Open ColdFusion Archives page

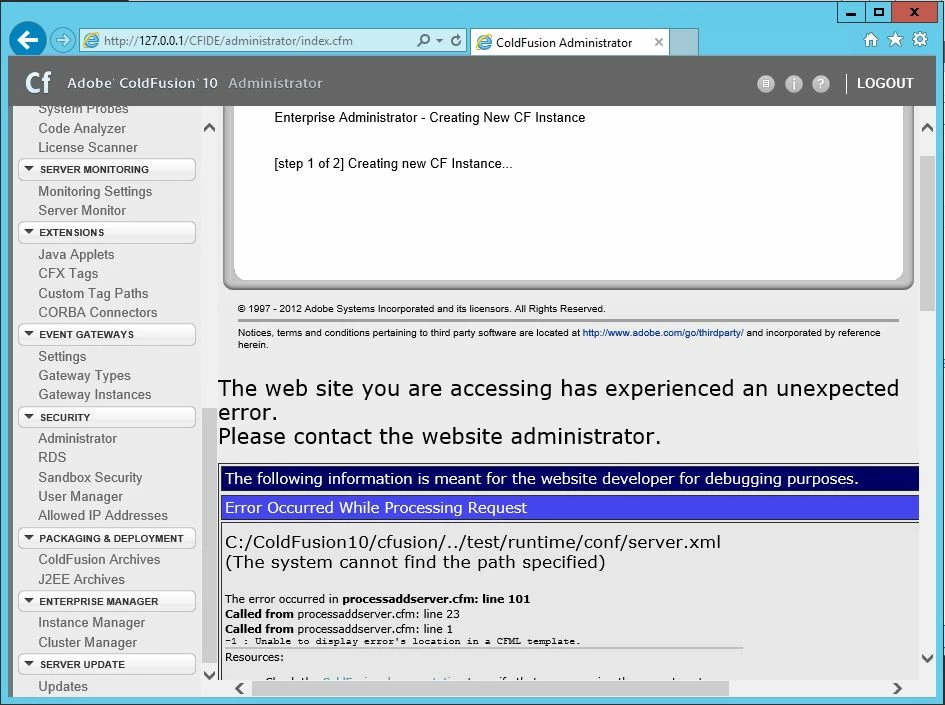99,560
